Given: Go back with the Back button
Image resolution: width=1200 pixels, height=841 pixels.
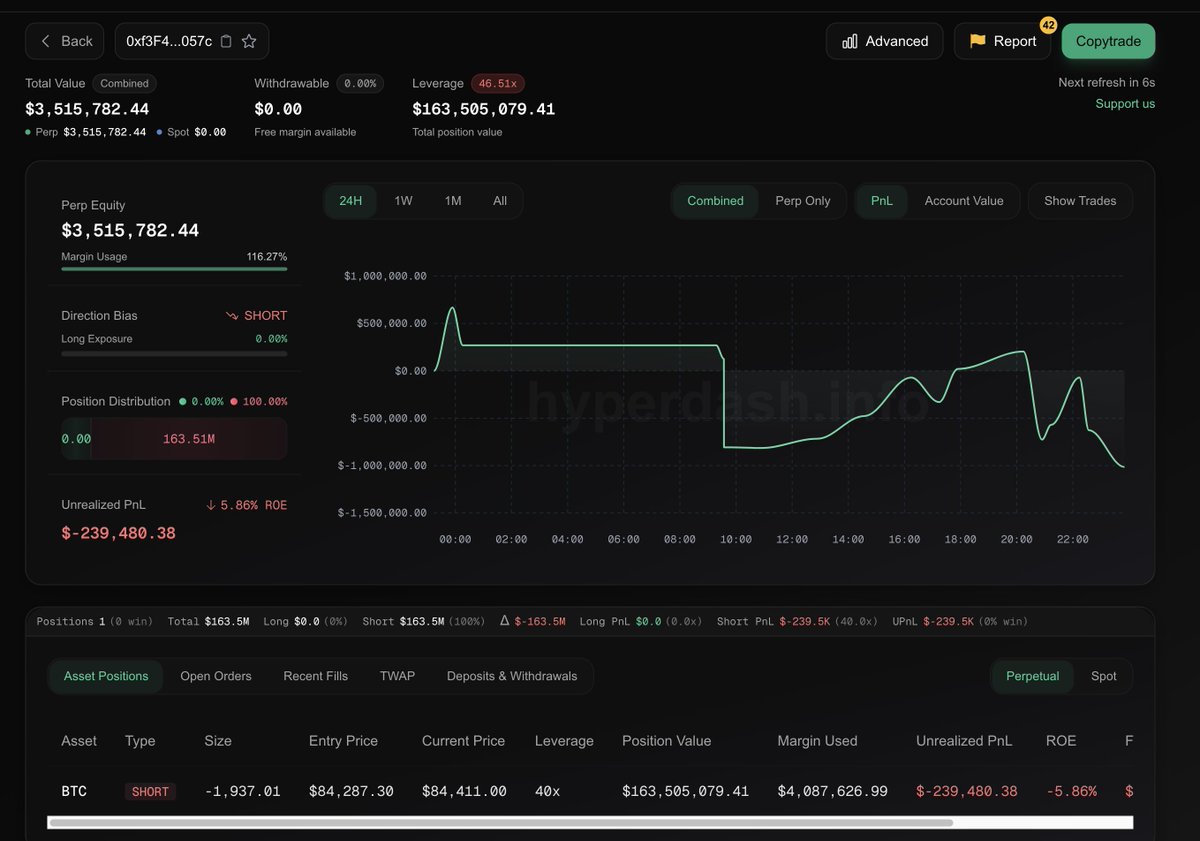Looking at the screenshot, I should [x=66, y=41].
